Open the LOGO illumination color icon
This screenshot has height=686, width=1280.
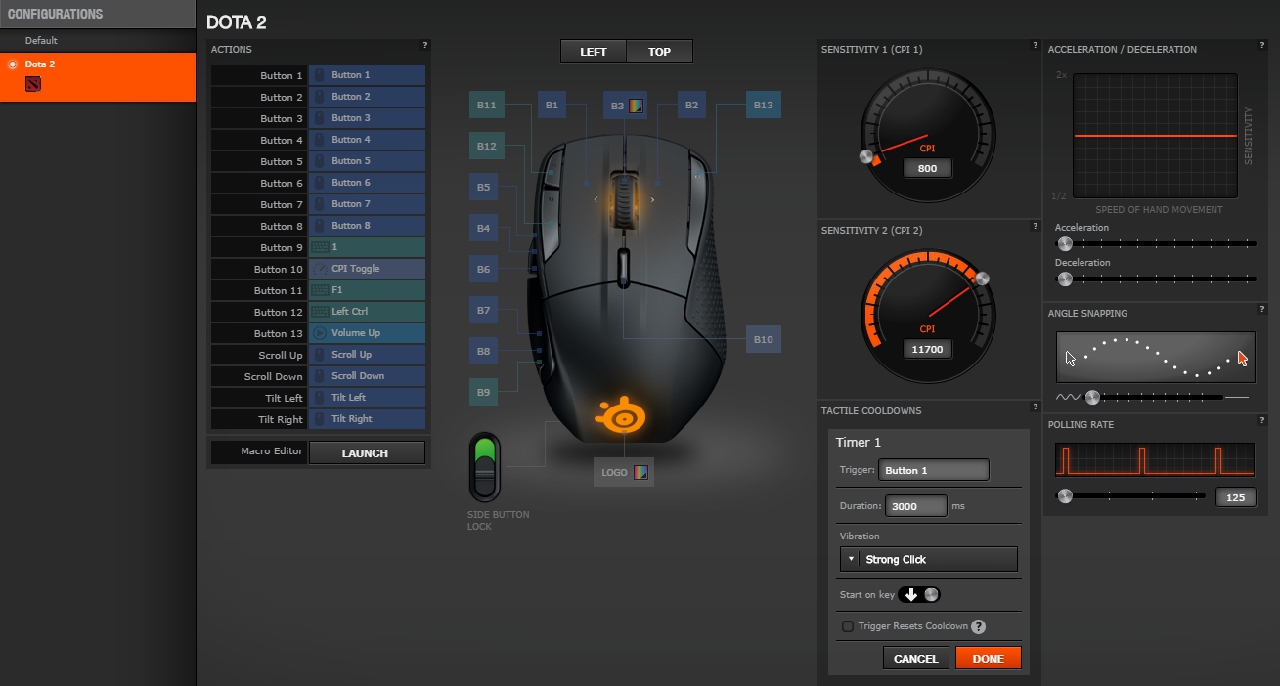pyautogui.click(x=641, y=472)
